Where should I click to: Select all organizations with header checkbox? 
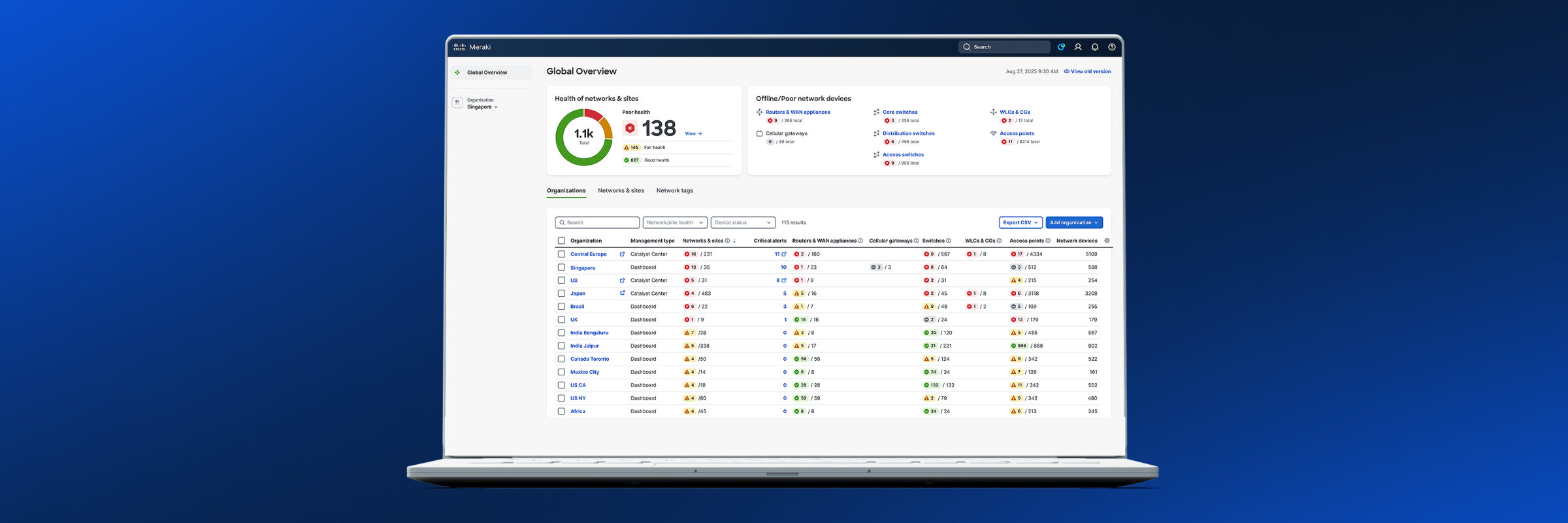[x=561, y=241]
